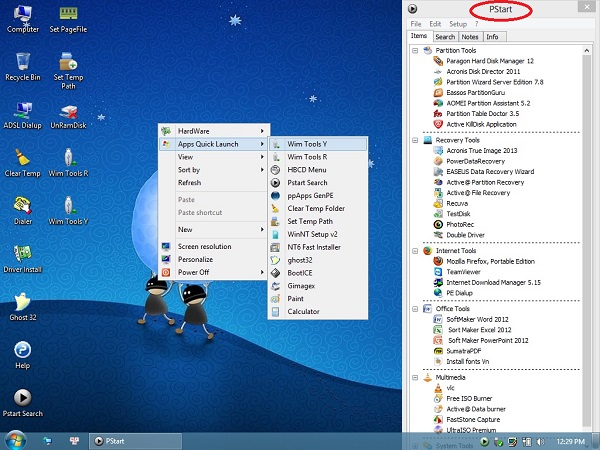Launch Driver Install from the desktop
The image size is (600, 450).
pyautogui.click(x=23, y=259)
